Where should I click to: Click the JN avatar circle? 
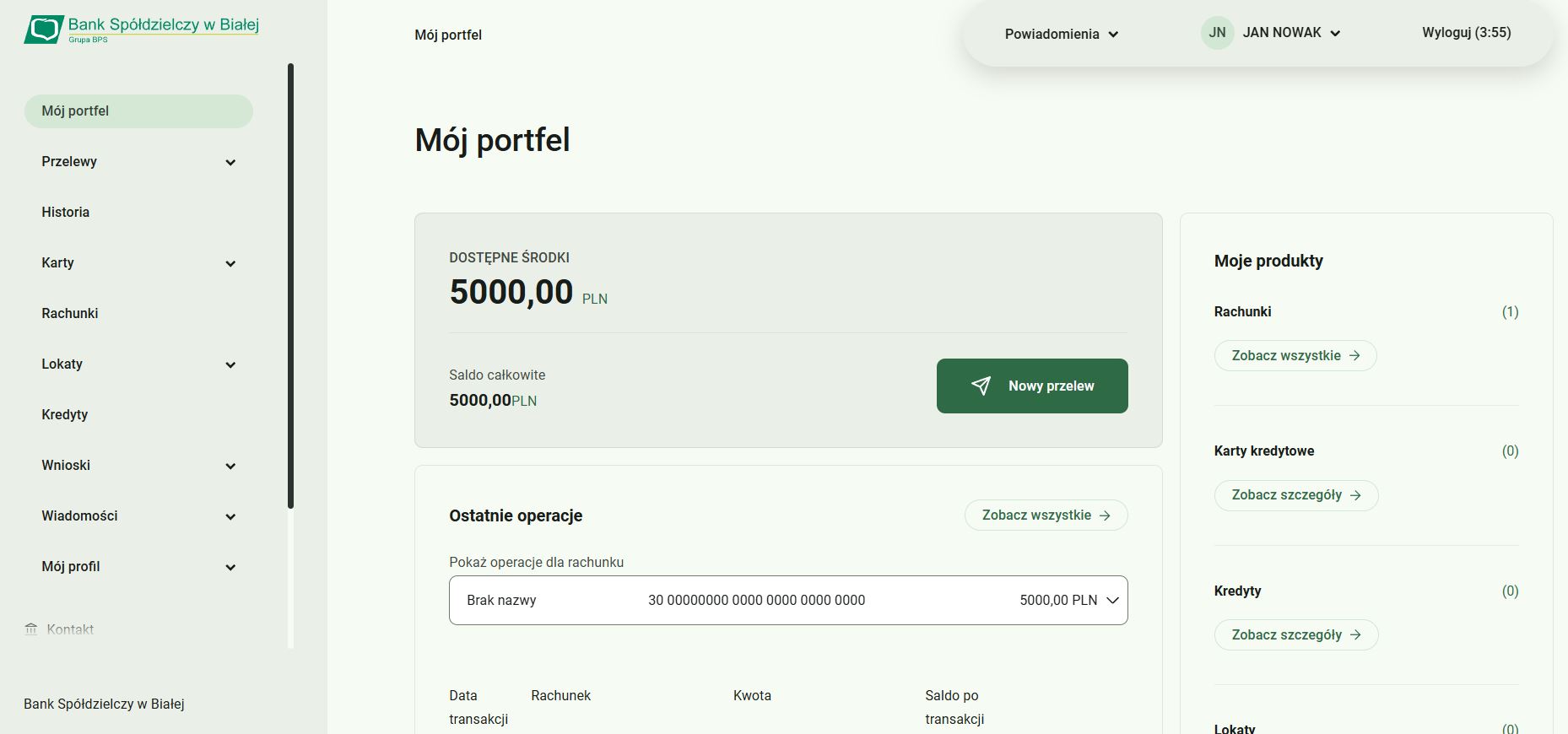click(1216, 33)
